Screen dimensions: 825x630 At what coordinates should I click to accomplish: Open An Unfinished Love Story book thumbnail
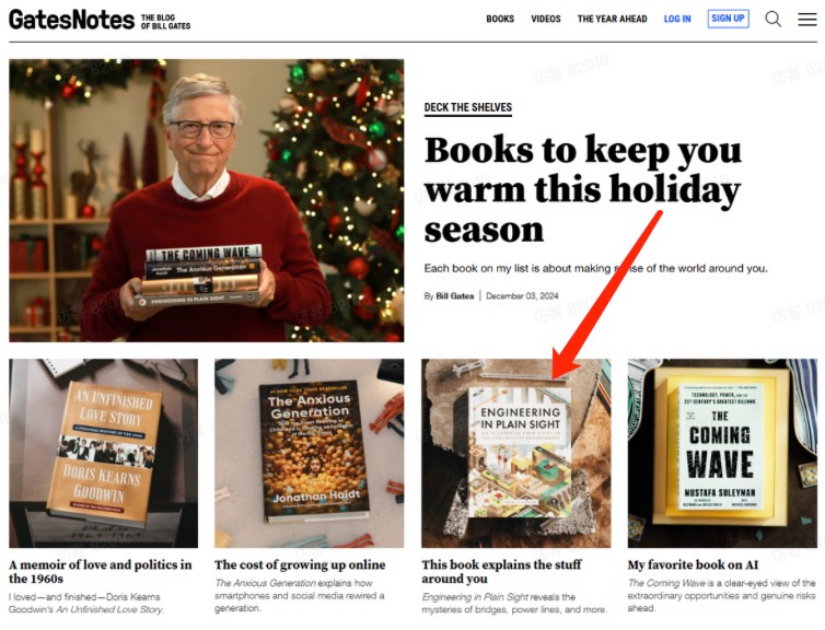click(104, 453)
